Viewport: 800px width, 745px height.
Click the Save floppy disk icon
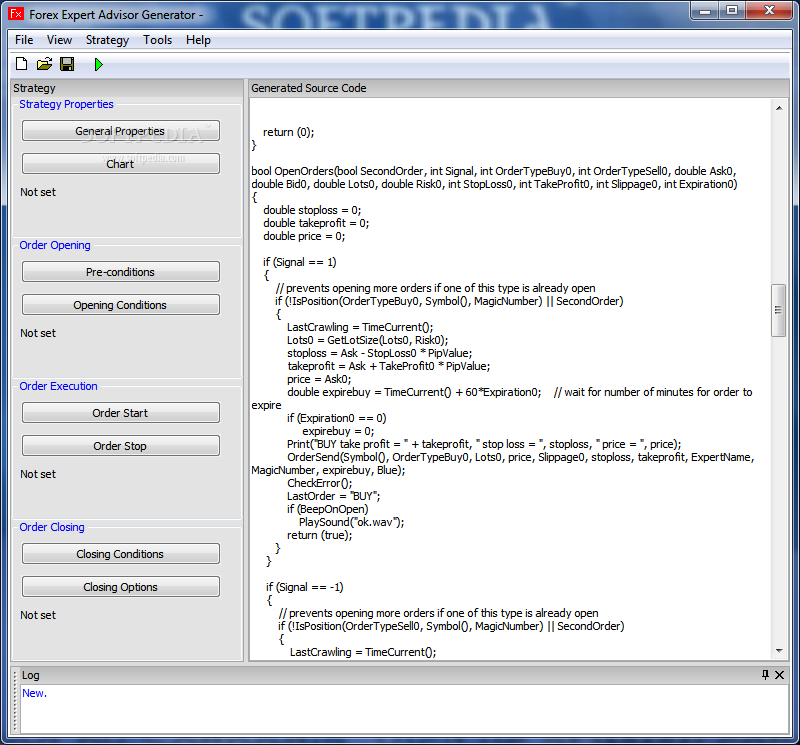click(67, 64)
